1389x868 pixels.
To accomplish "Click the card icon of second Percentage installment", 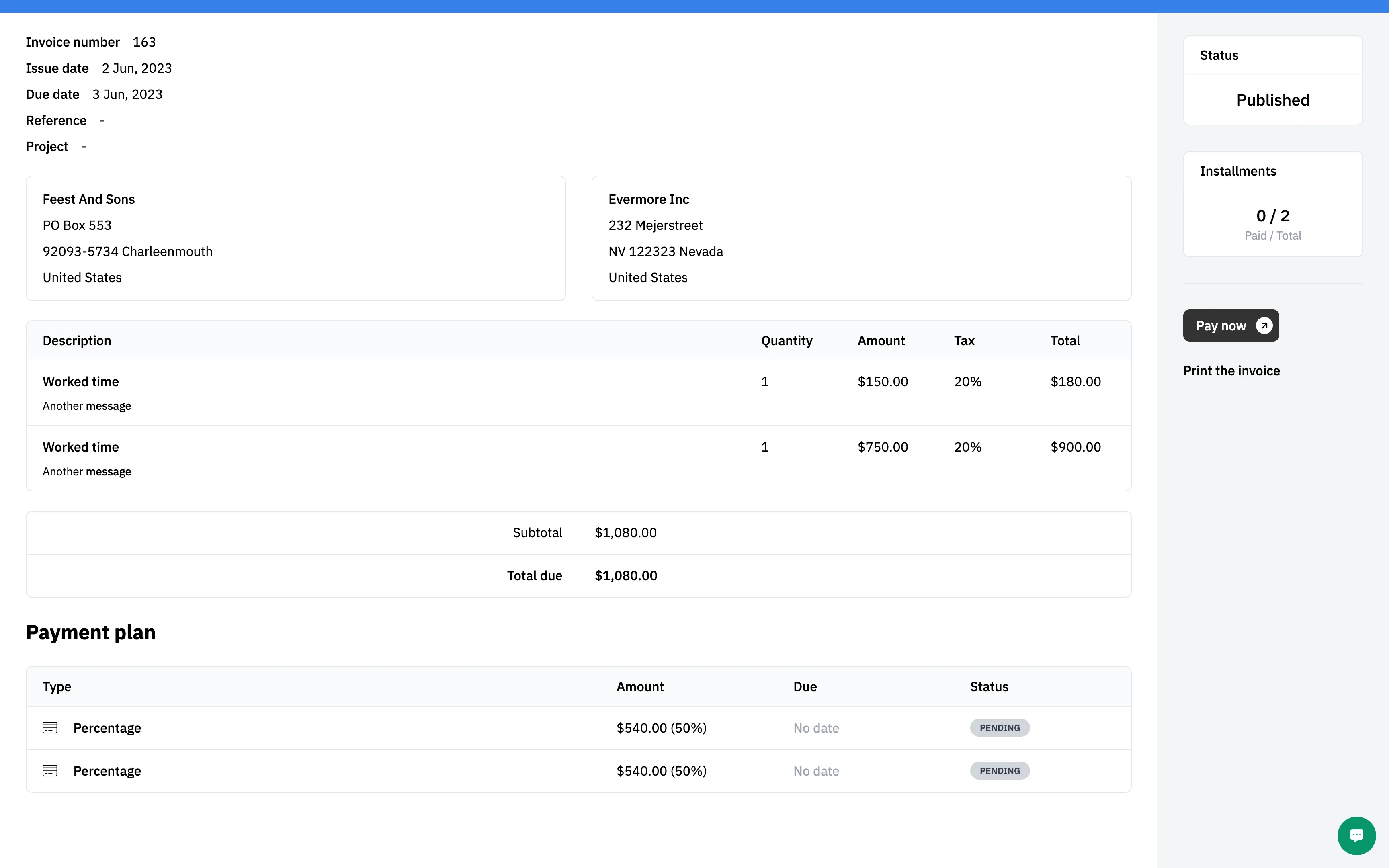I will [x=50, y=771].
